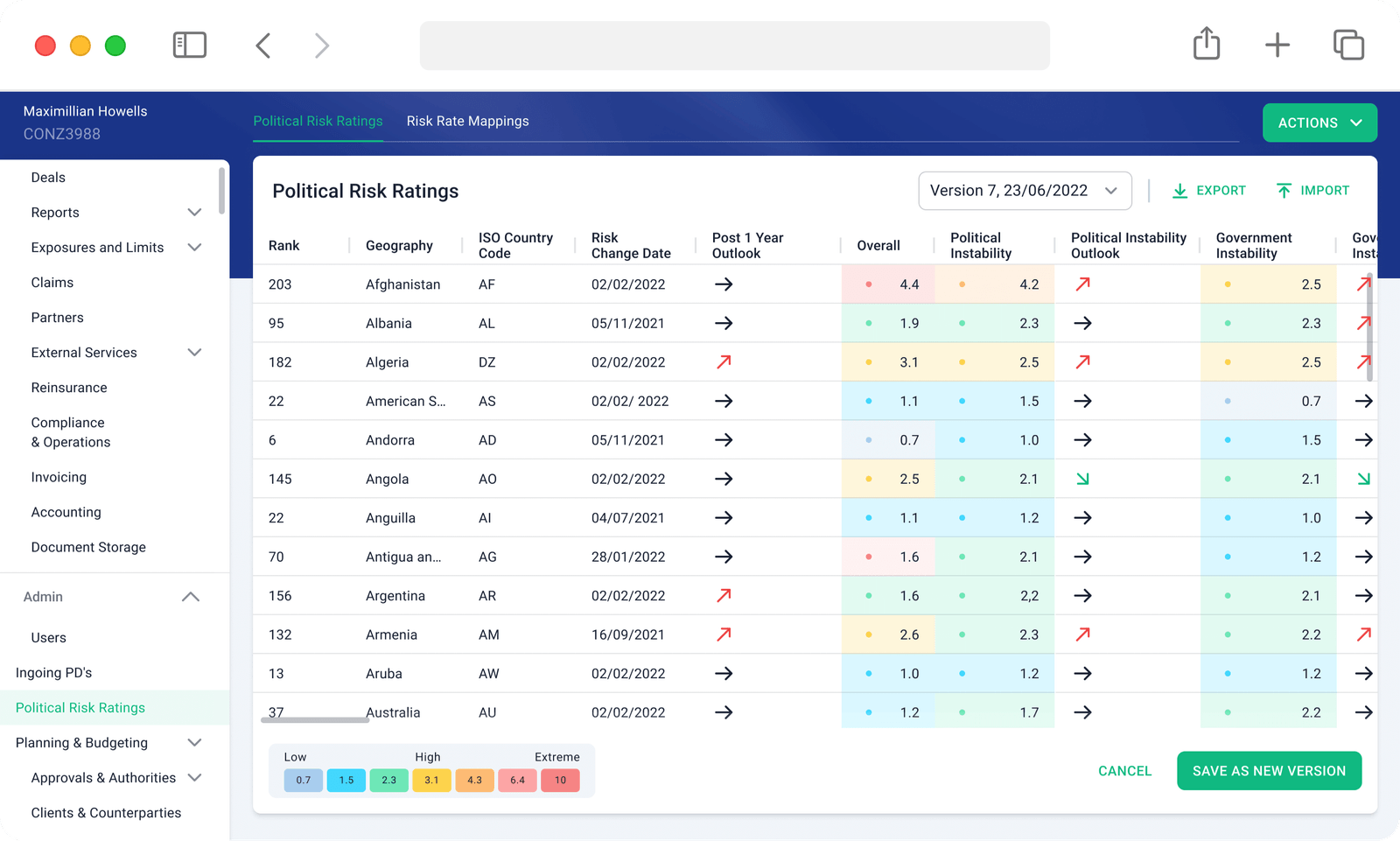Viewport: 1400px width, 841px height.
Task: Click American Samoa's Political Instability Outlook arrow
Action: click(1083, 401)
